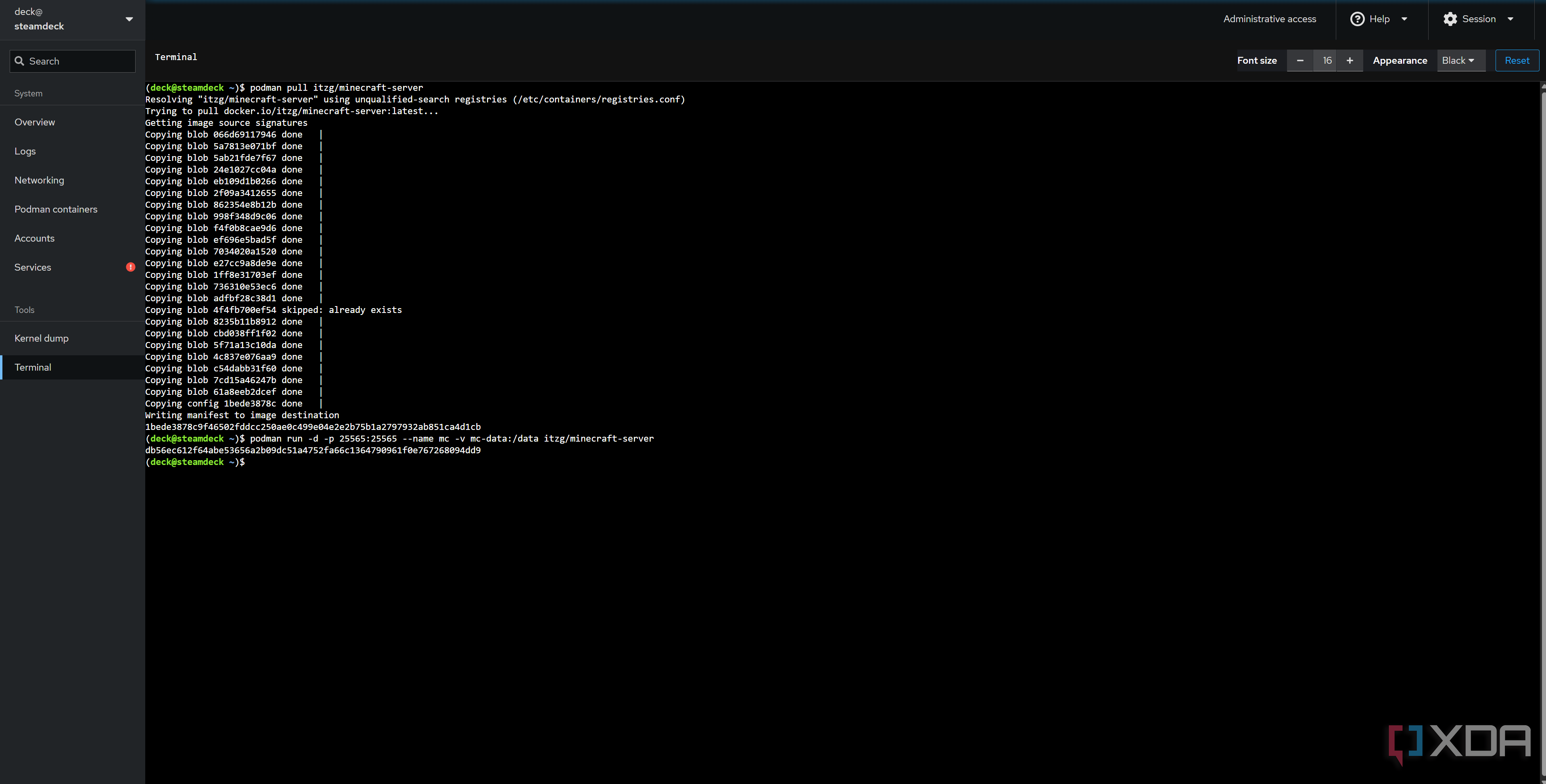
Task: Click the empty terminal prompt line
Action: tap(195, 462)
